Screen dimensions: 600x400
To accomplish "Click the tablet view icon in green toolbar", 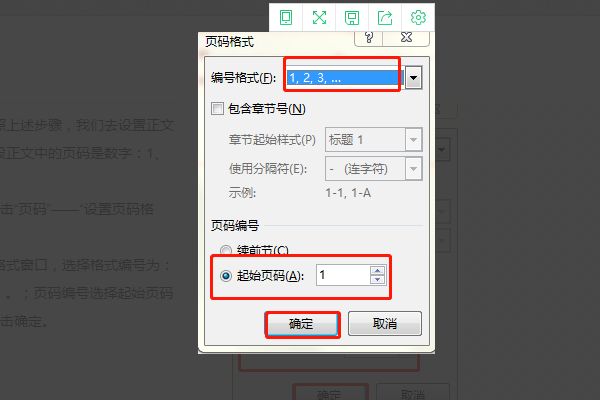I will pyautogui.click(x=286, y=18).
